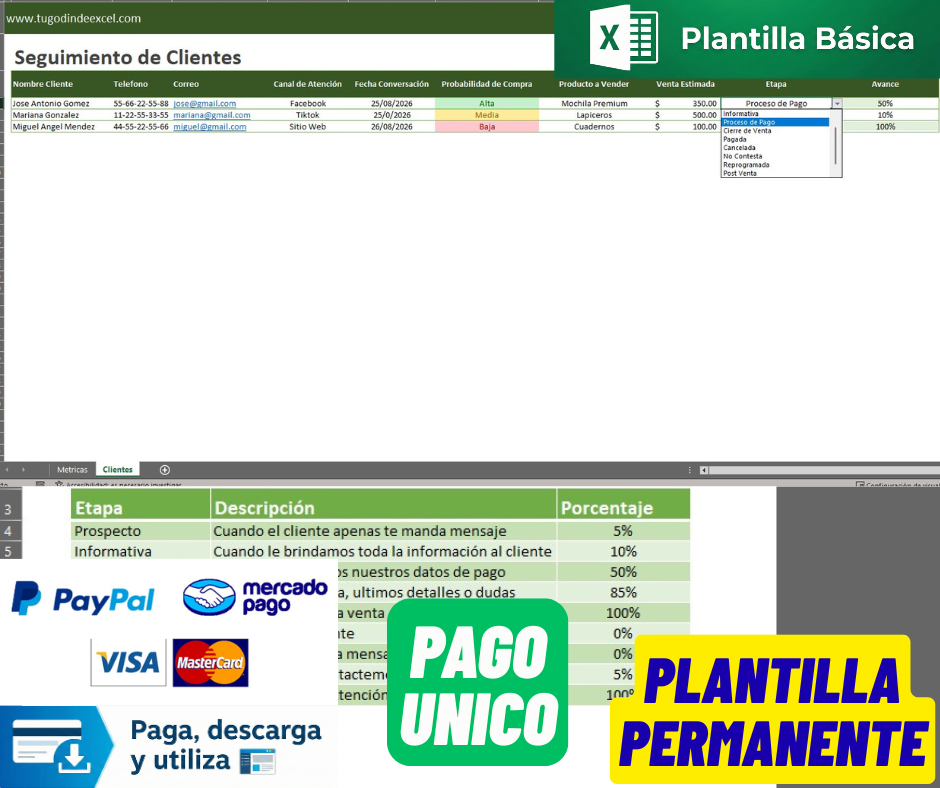This screenshot has height=788, width=940.
Task: Click the small window icon beside 'y utiliza'
Action: (258, 762)
